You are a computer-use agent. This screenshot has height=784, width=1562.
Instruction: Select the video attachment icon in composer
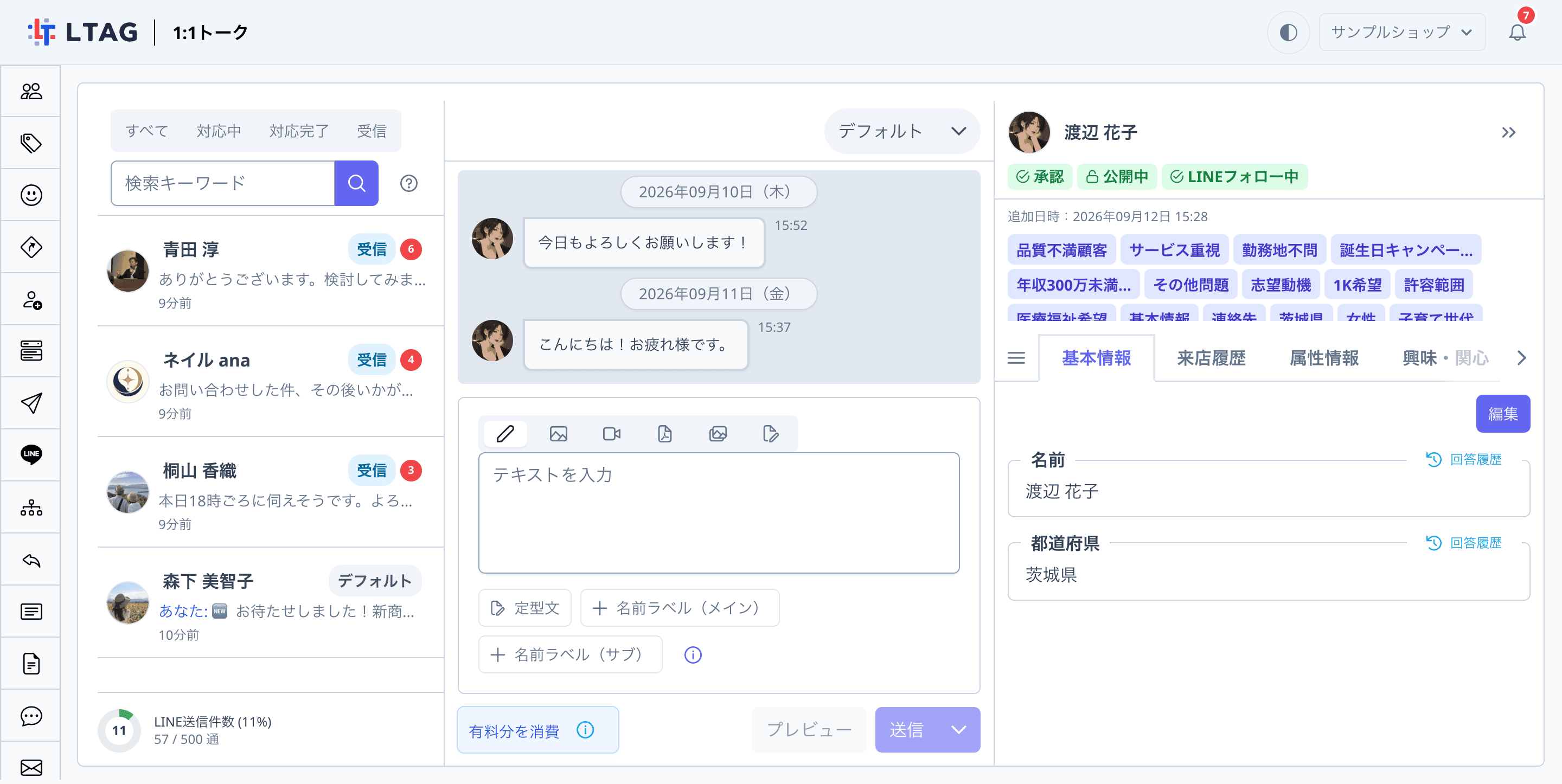pos(611,434)
